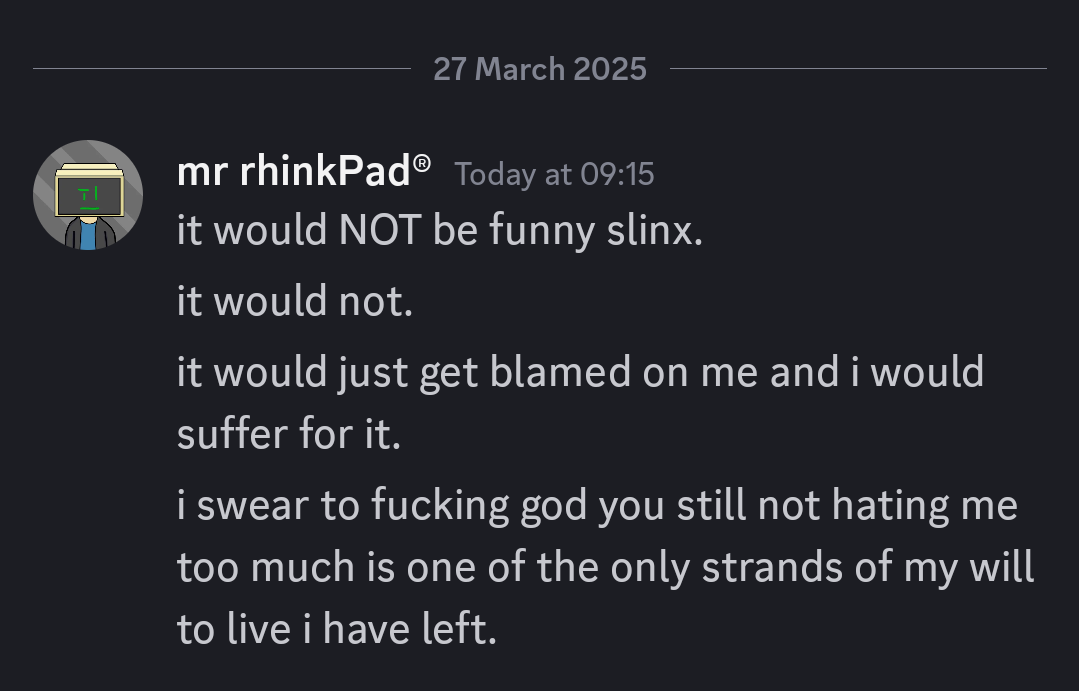
Task: Click the final line "to live i have left."
Action: click(336, 629)
